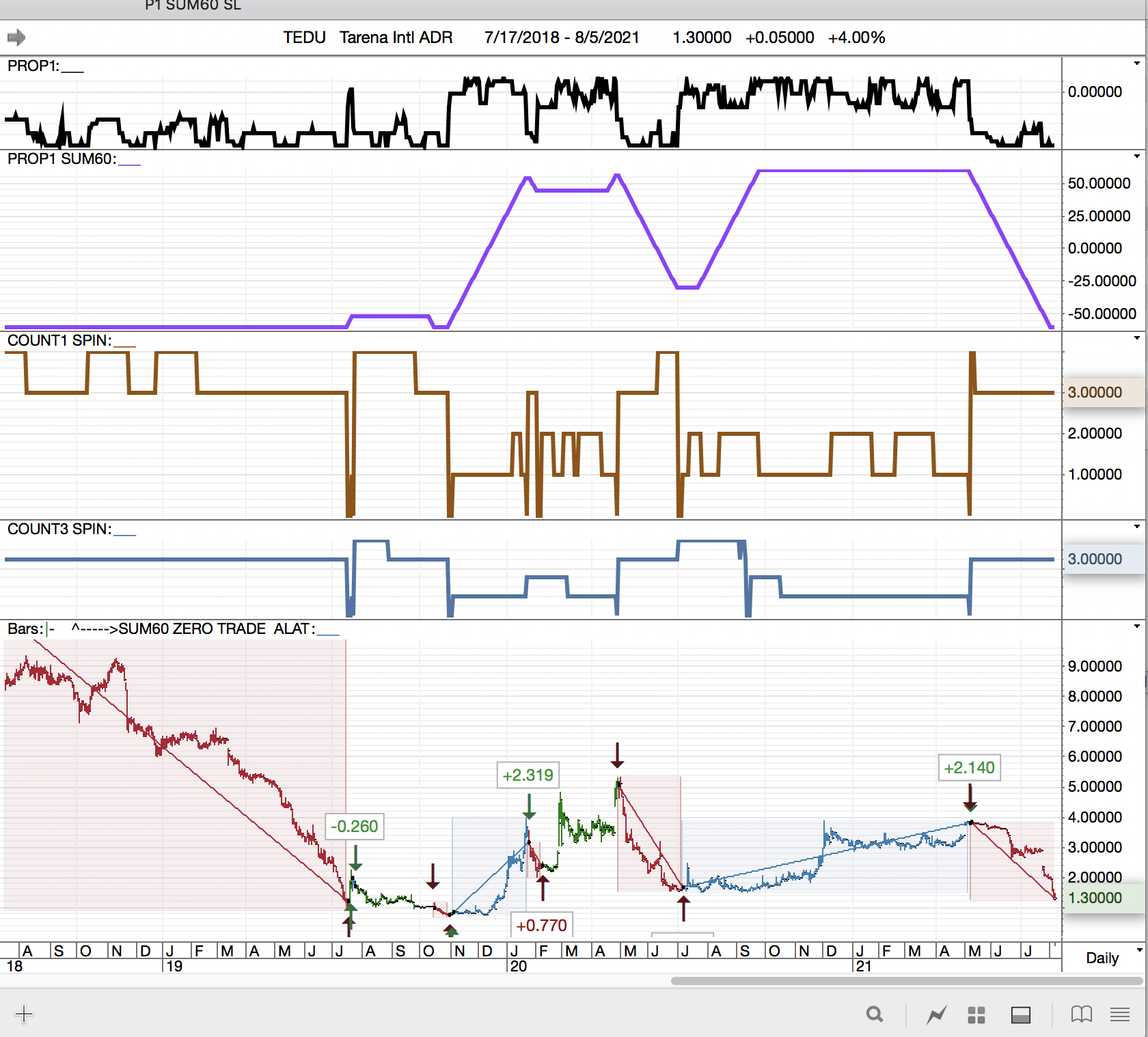The image size is (1148, 1037).
Task: Open the list lines icon
Action: click(1120, 1014)
